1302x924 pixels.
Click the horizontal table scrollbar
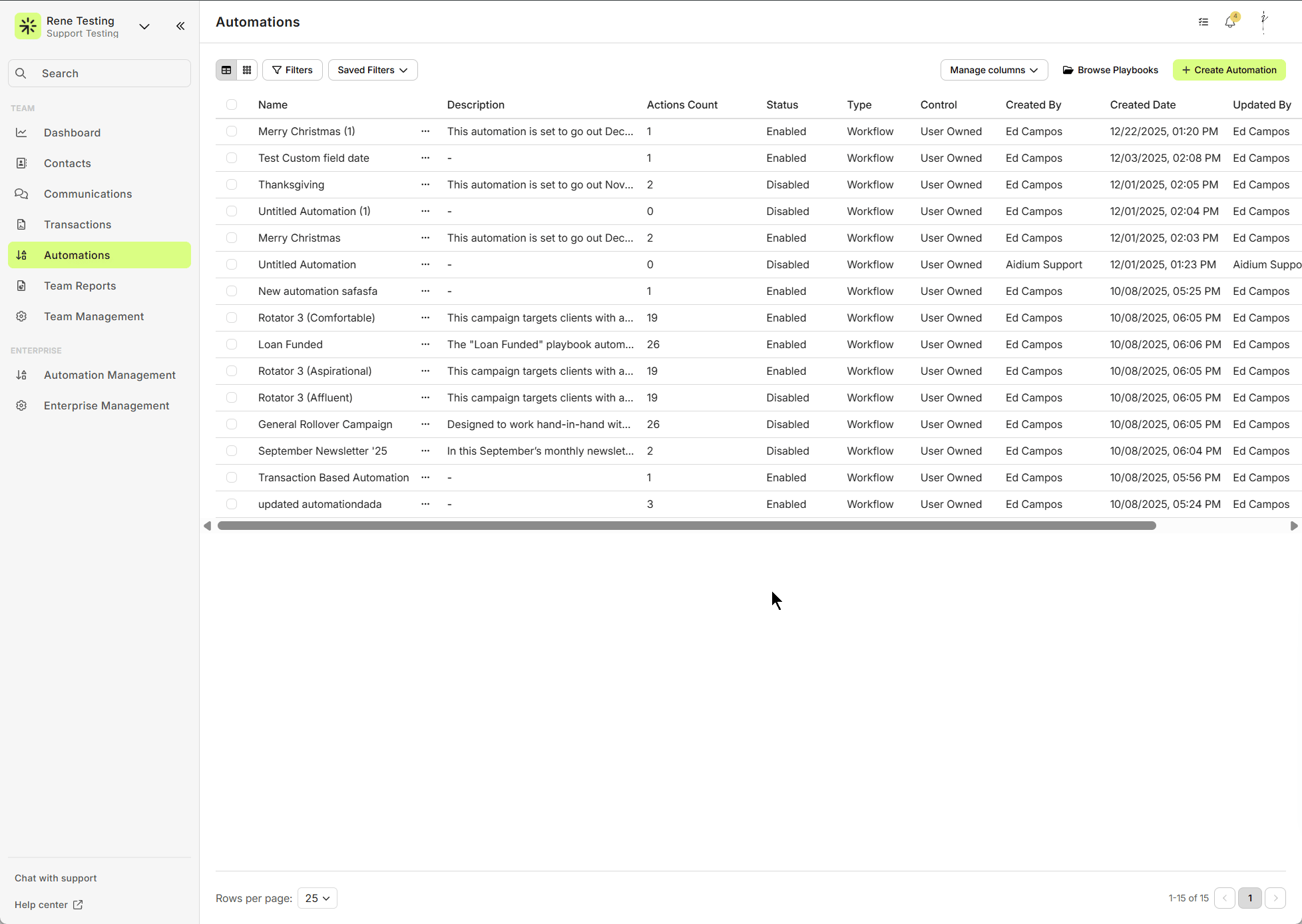[x=686, y=526]
